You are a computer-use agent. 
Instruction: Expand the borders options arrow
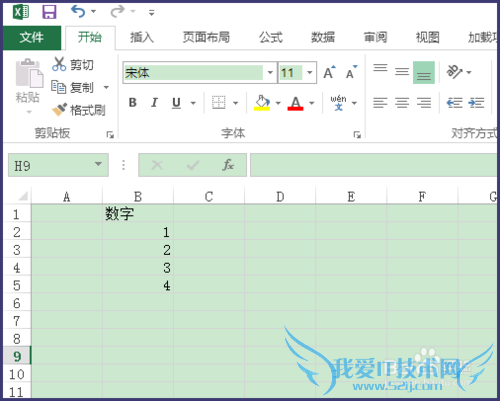point(236,103)
